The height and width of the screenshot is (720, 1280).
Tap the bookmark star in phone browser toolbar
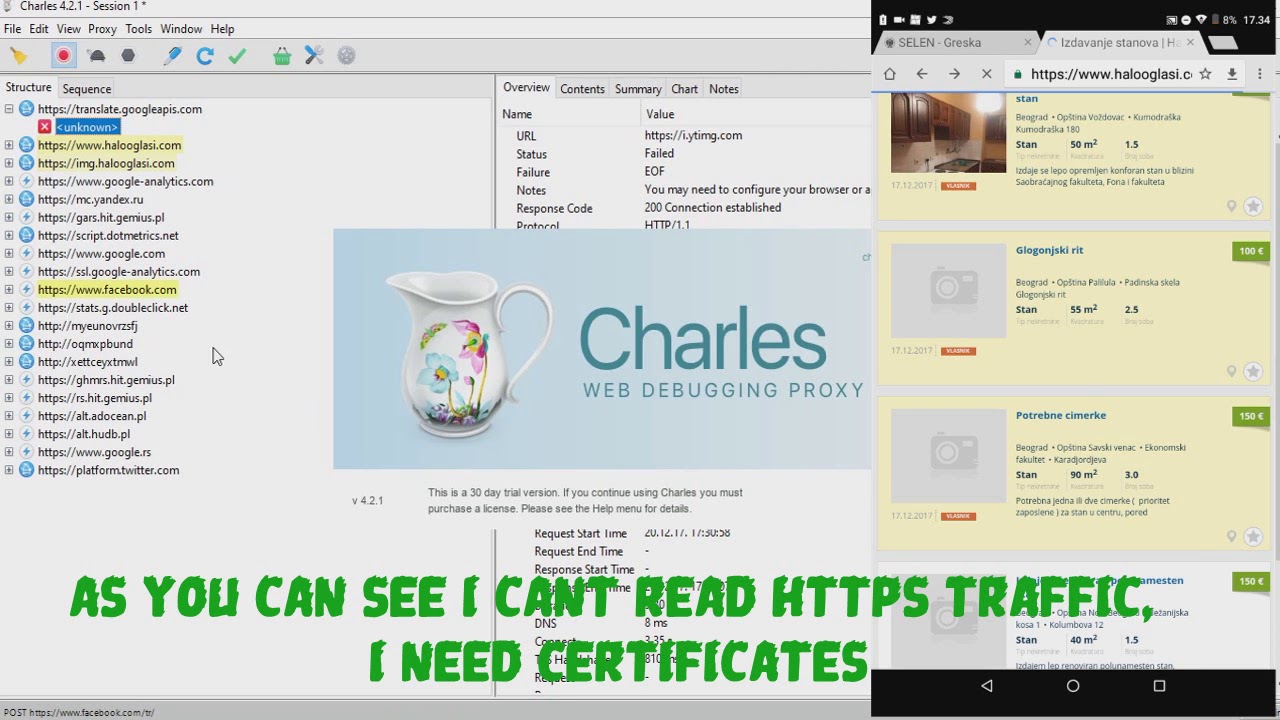[x=1205, y=74]
